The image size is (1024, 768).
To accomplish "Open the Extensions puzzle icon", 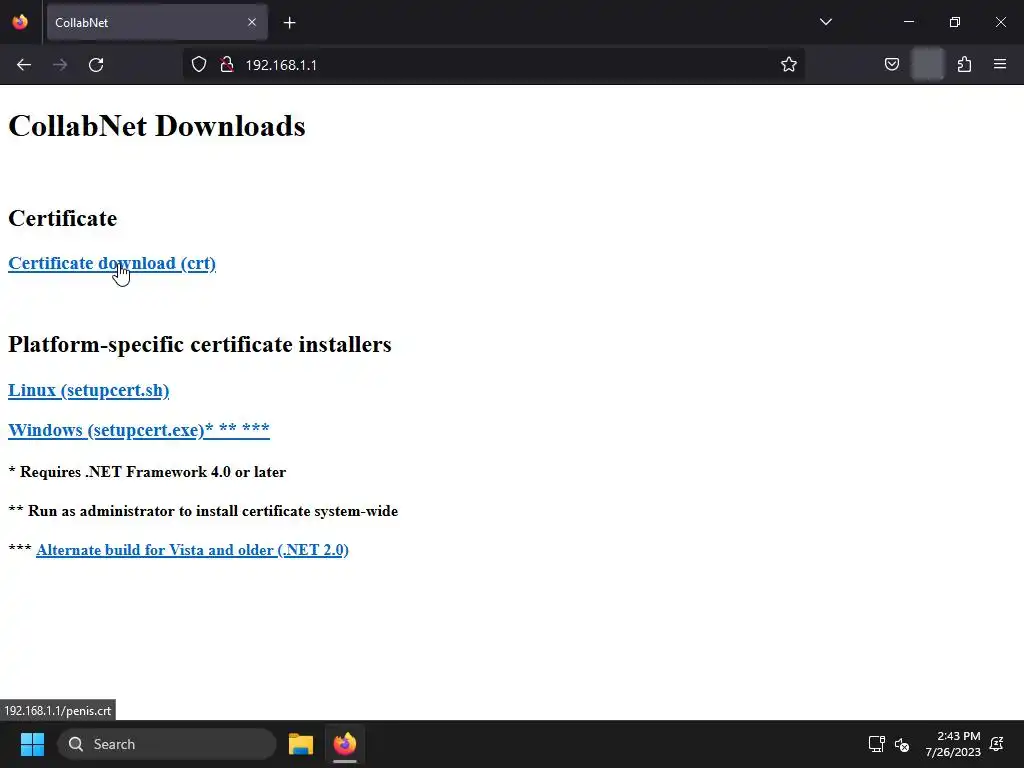I will click(x=964, y=65).
